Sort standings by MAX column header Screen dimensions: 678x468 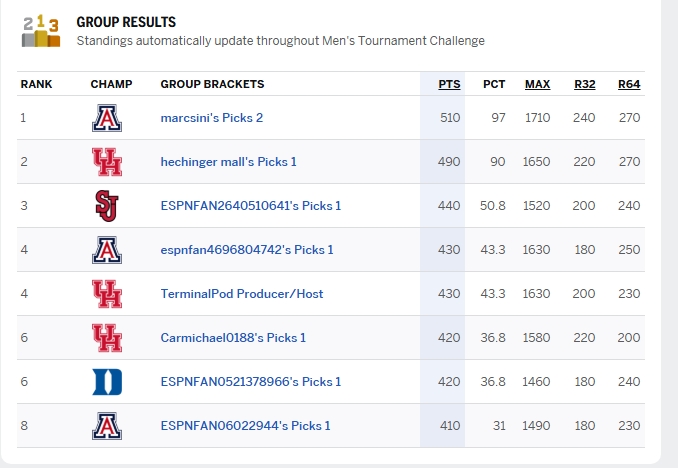point(537,84)
